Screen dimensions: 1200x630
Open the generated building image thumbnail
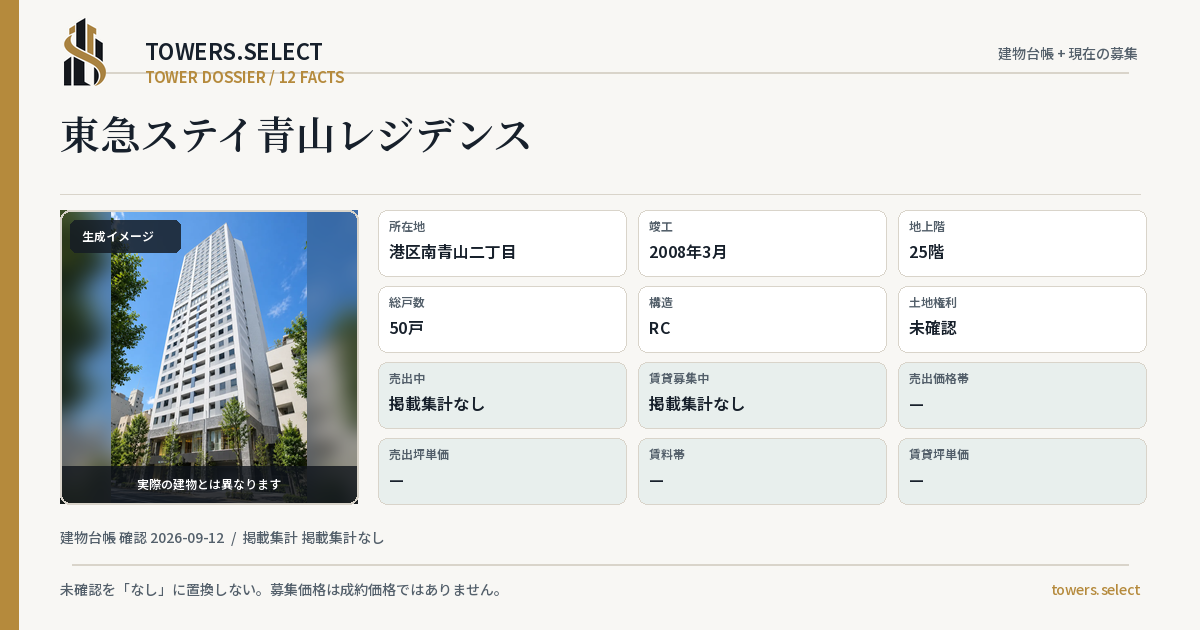(209, 357)
